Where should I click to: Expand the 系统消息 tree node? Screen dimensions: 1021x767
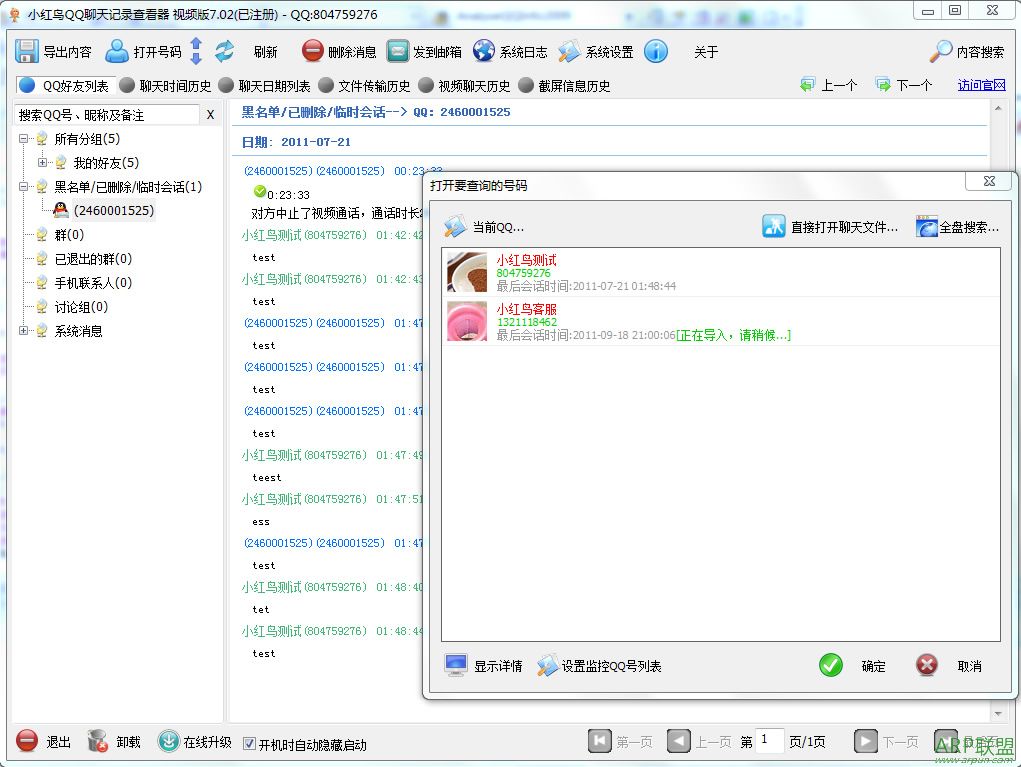coord(23,331)
